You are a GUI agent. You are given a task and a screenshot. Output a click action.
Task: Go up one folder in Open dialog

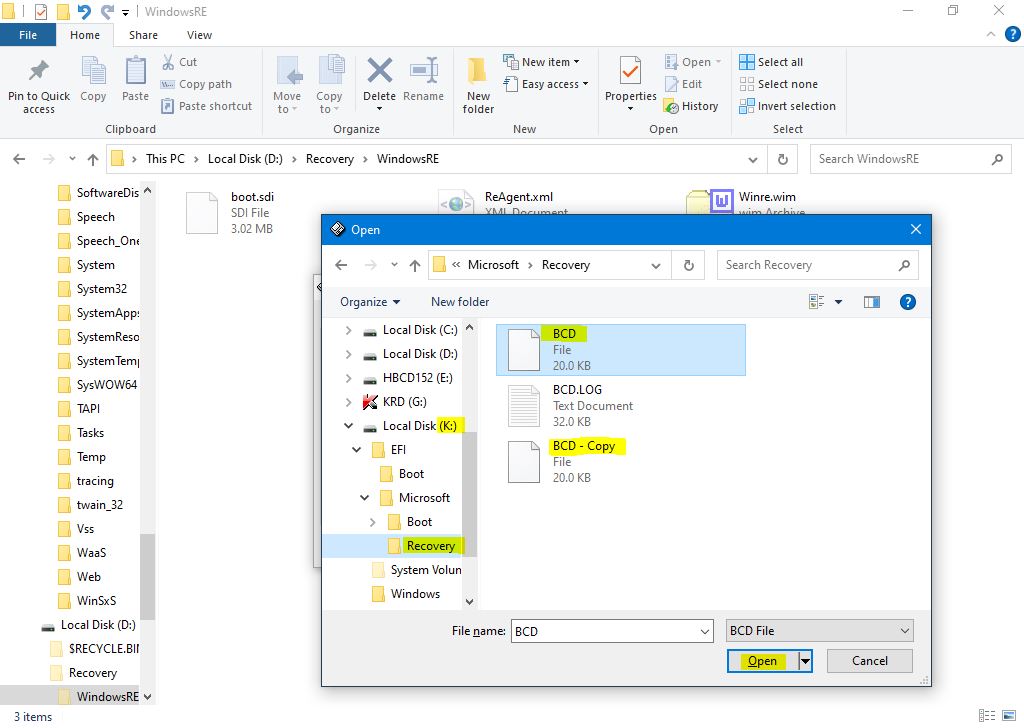coord(415,265)
